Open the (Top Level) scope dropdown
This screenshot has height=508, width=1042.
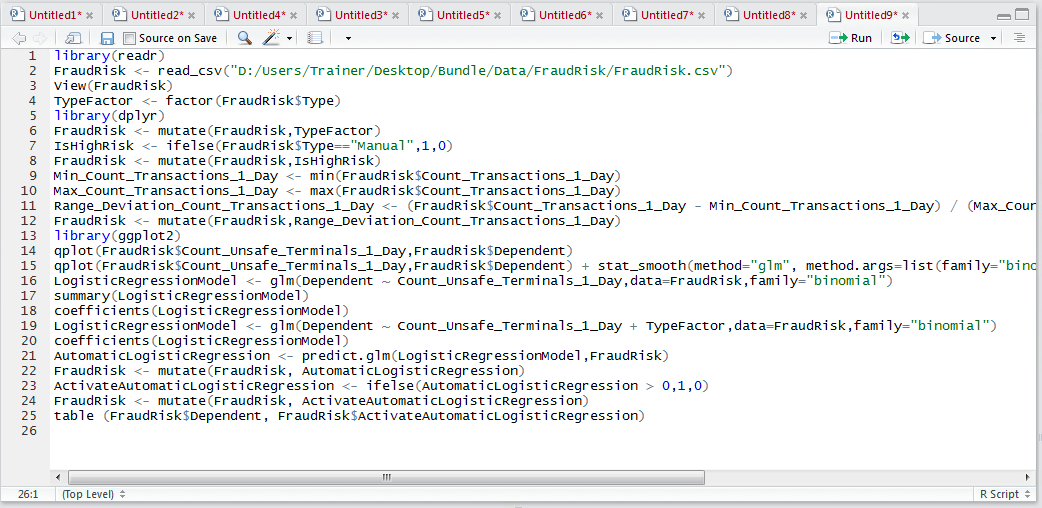point(94,494)
